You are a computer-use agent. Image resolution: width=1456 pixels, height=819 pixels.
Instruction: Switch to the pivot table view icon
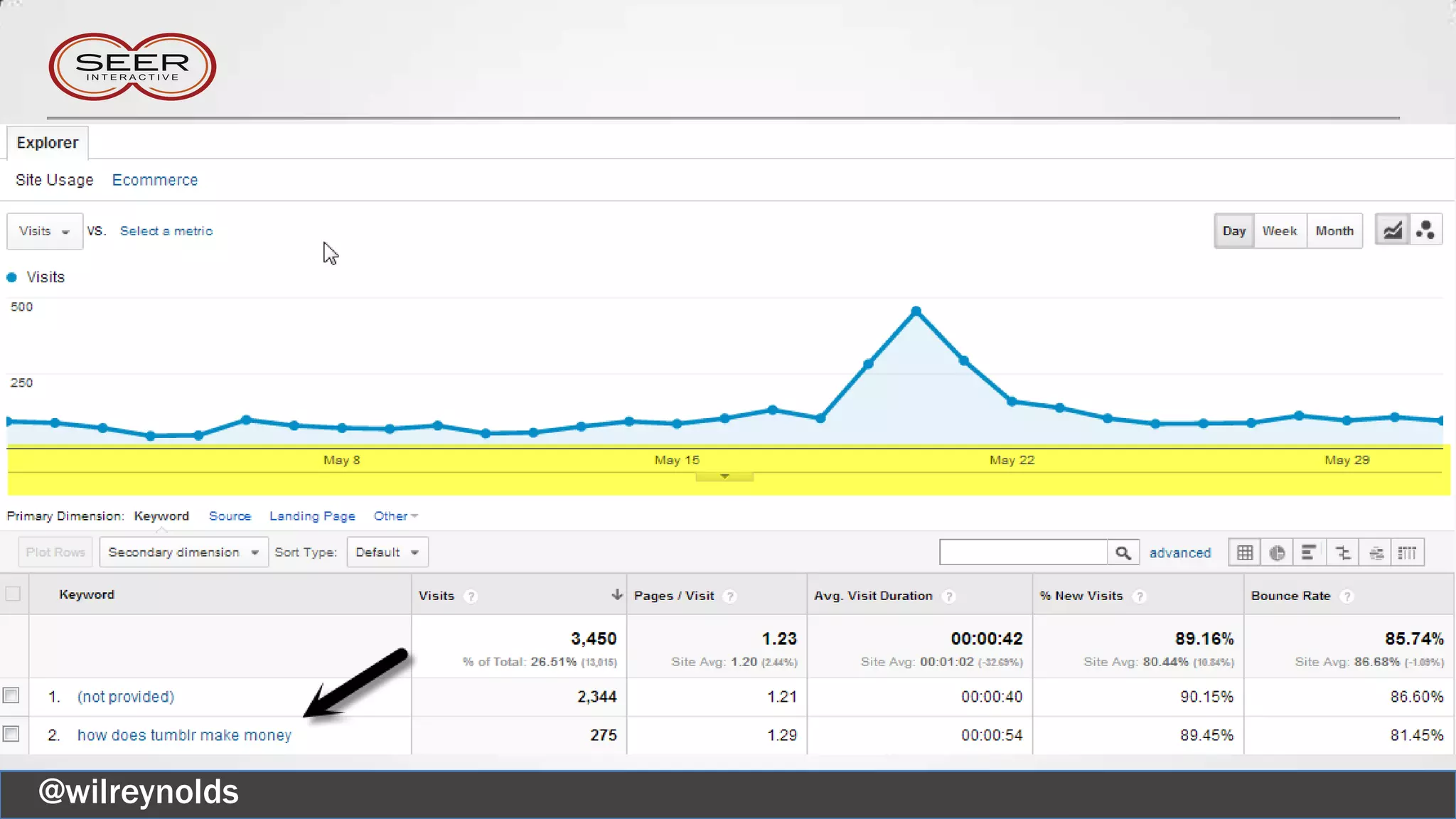pos(1408,552)
